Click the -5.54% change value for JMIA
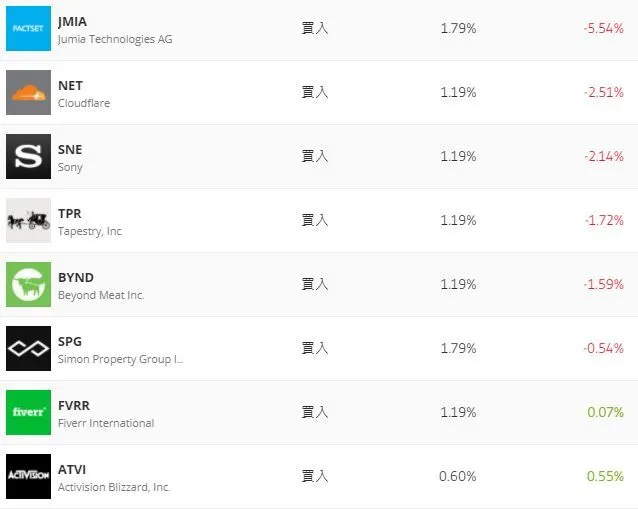 (603, 28)
